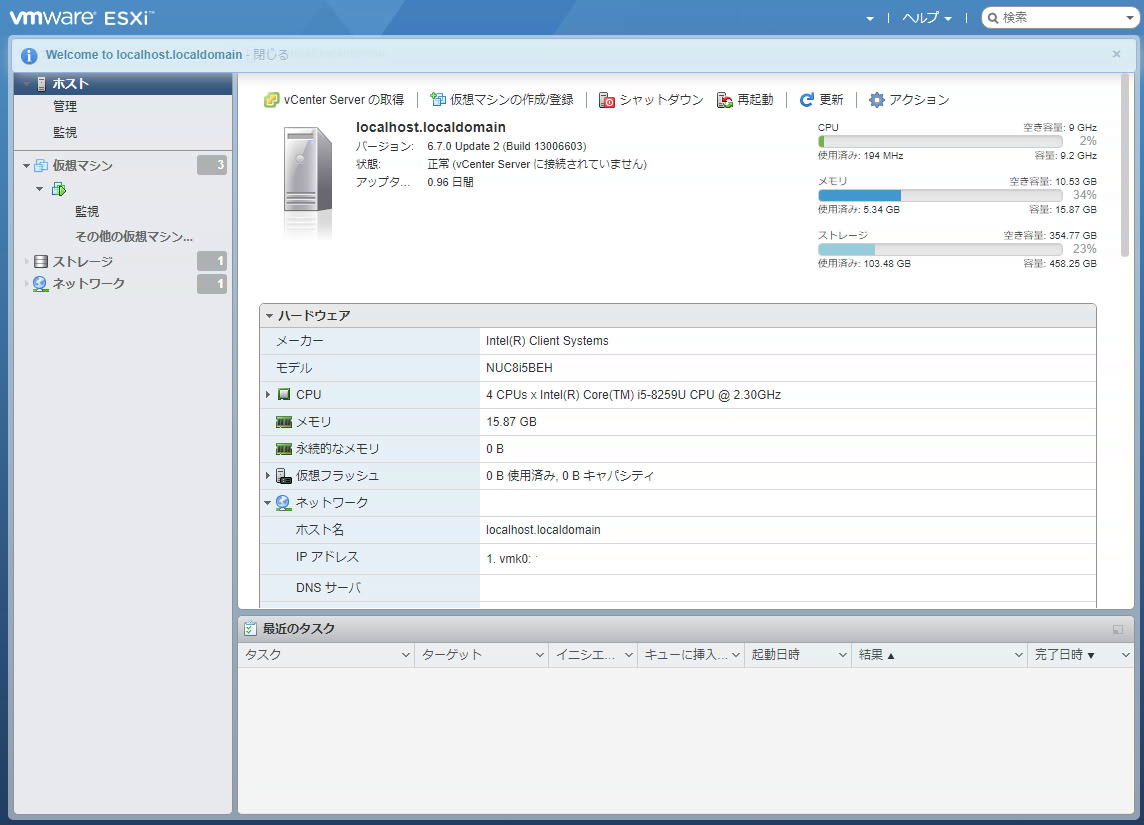Click the アクション gear icon
The width and height of the screenshot is (1144, 825).
tap(876, 100)
